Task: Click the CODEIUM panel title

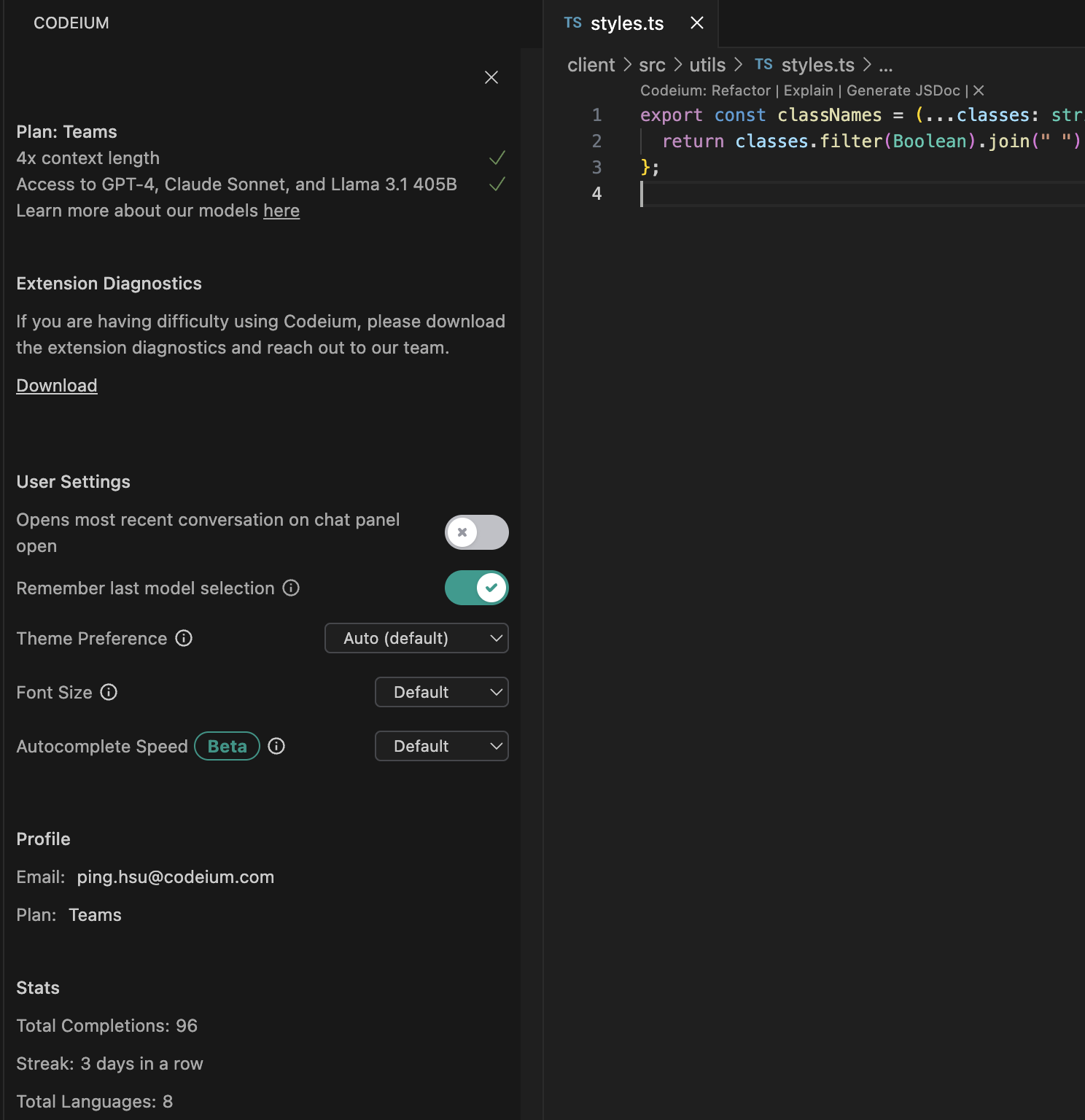Action: click(x=71, y=23)
